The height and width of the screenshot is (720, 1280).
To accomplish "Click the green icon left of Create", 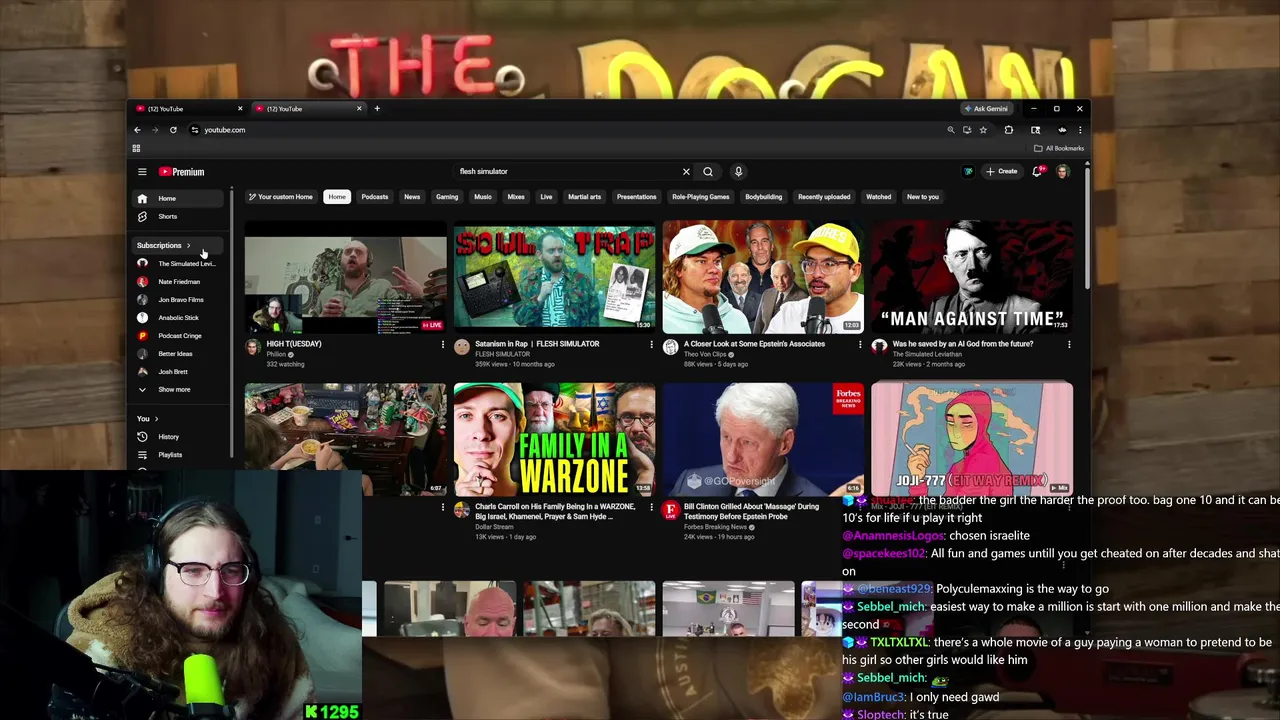I will pyautogui.click(x=968, y=172).
